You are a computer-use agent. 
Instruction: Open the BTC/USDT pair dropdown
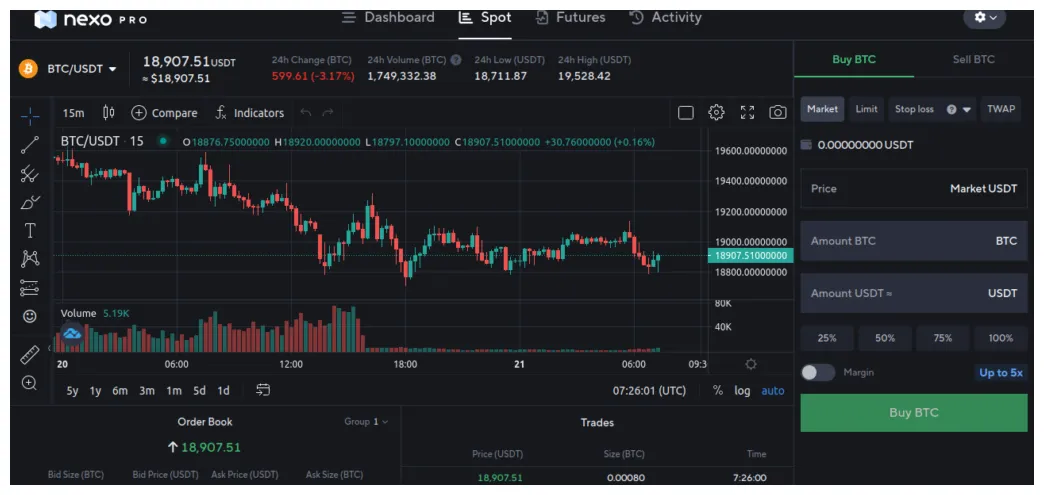[82, 69]
